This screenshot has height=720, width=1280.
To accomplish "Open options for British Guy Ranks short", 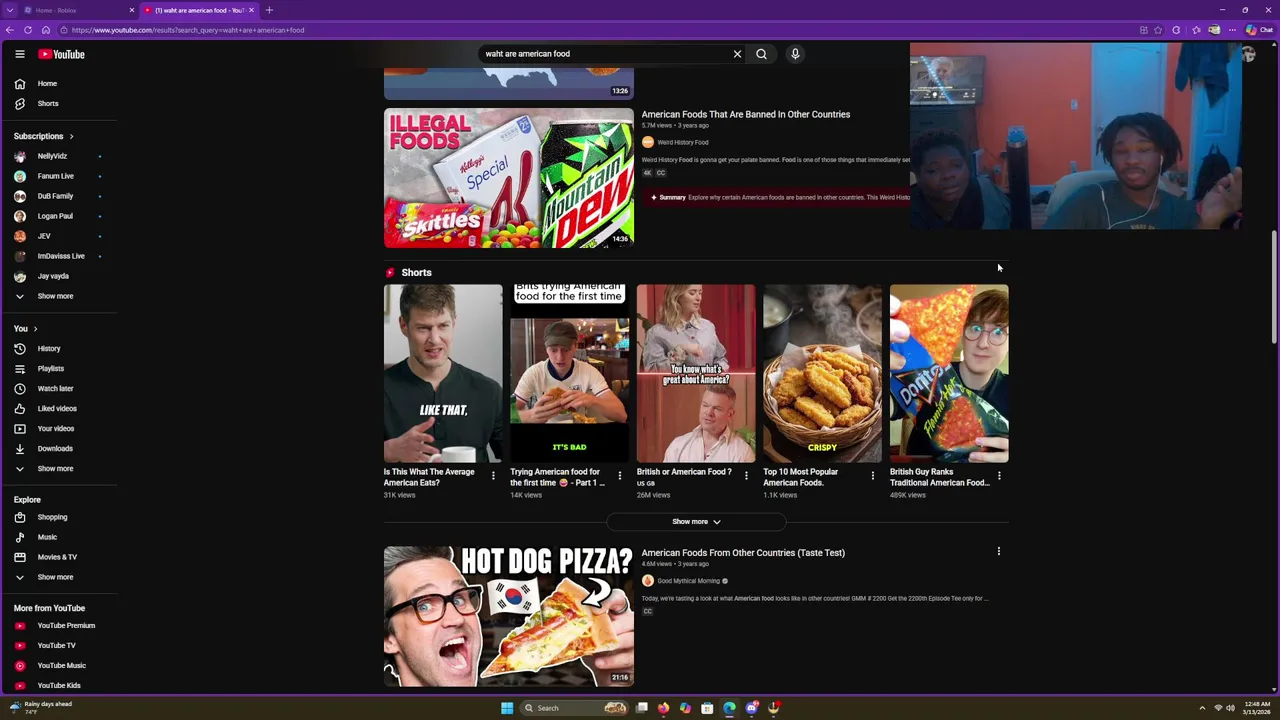I will [999, 476].
